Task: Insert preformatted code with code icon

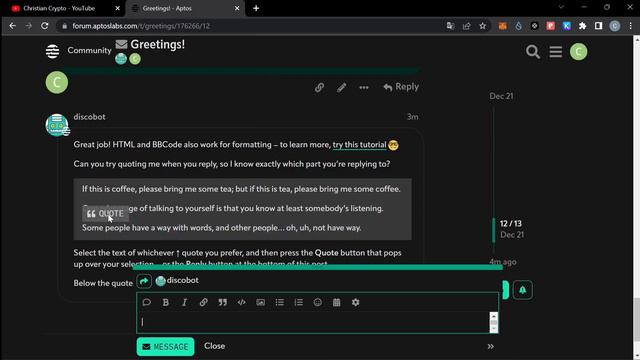Action: pos(242,302)
